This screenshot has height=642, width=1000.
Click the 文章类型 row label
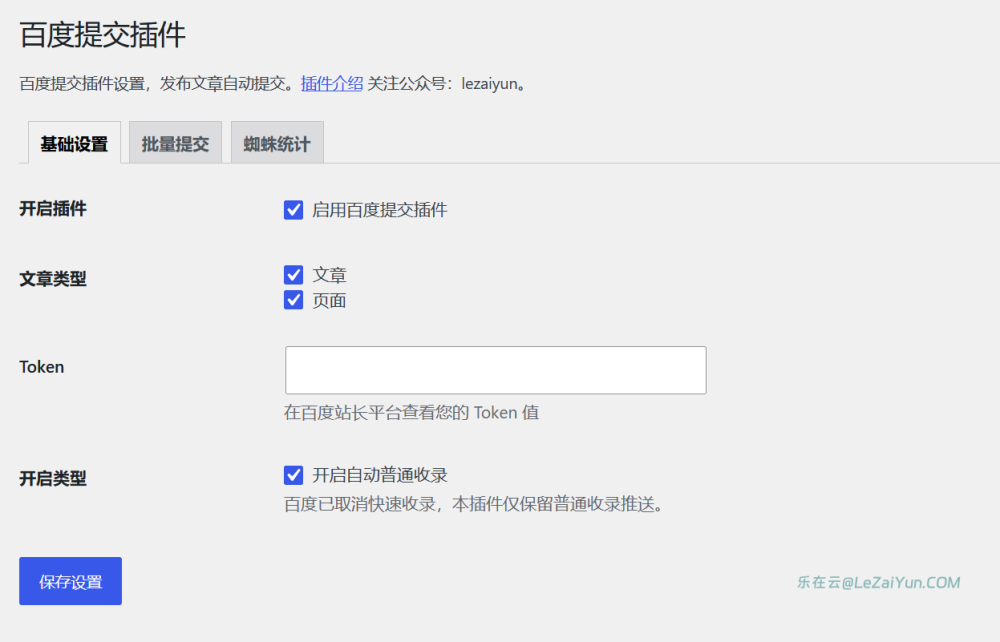point(53,279)
